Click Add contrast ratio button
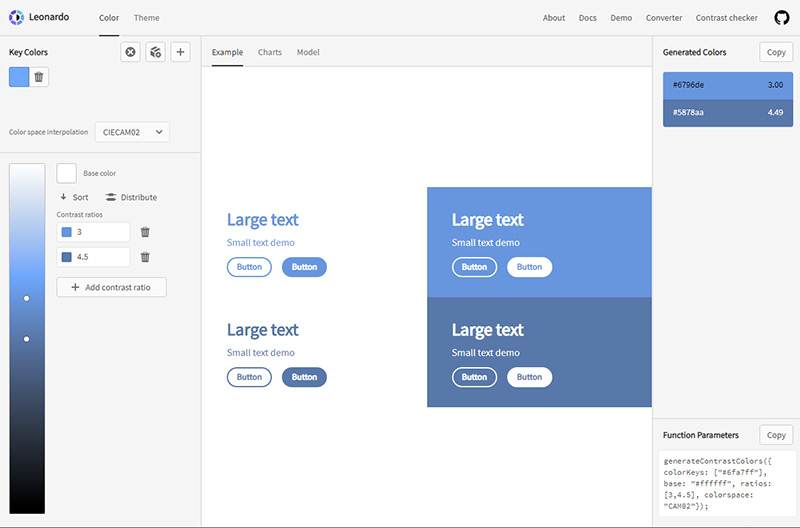Viewport: 800px width, 528px height. (x=111, y=287)
